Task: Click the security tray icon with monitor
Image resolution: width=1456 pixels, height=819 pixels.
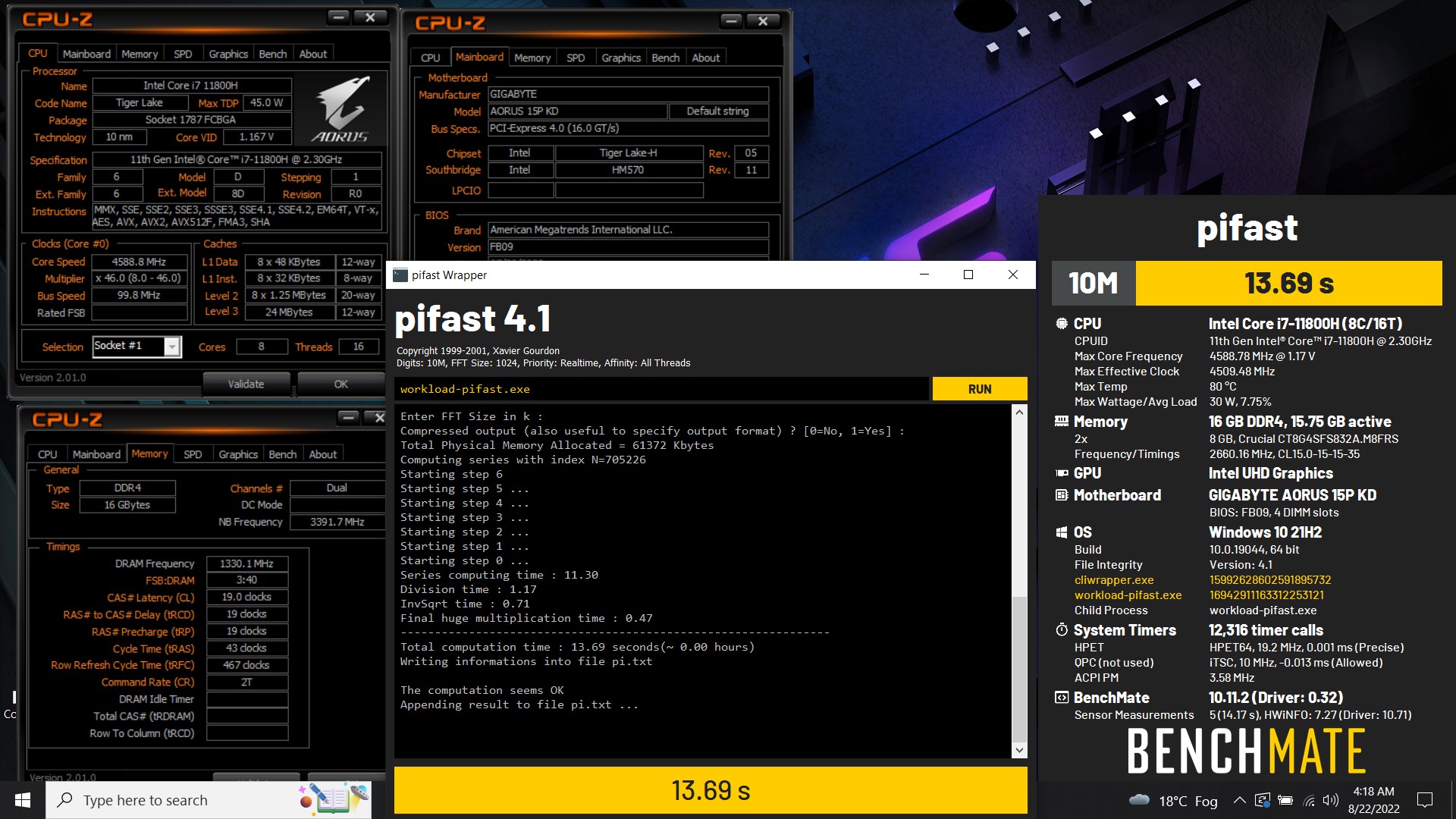Action: [1263, 800]
